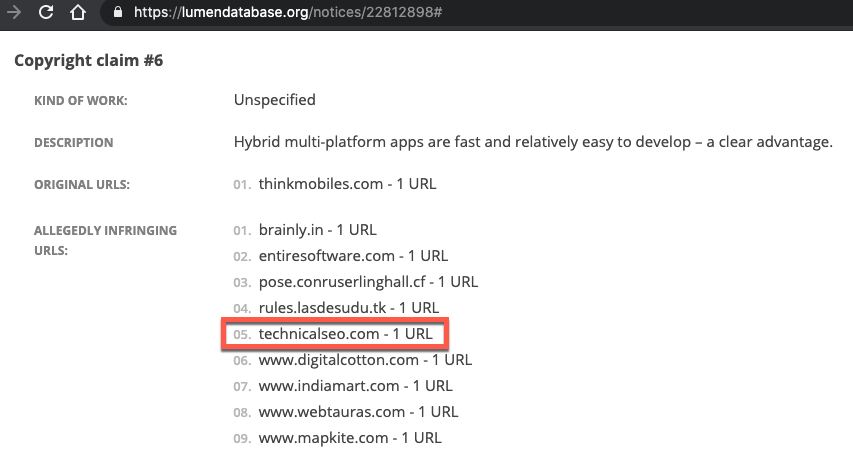The image size is (853, 466).
Task: Click the 'ALLEGEDLY INFRINGING URLS:' label
Action: (x=106, y=240)
